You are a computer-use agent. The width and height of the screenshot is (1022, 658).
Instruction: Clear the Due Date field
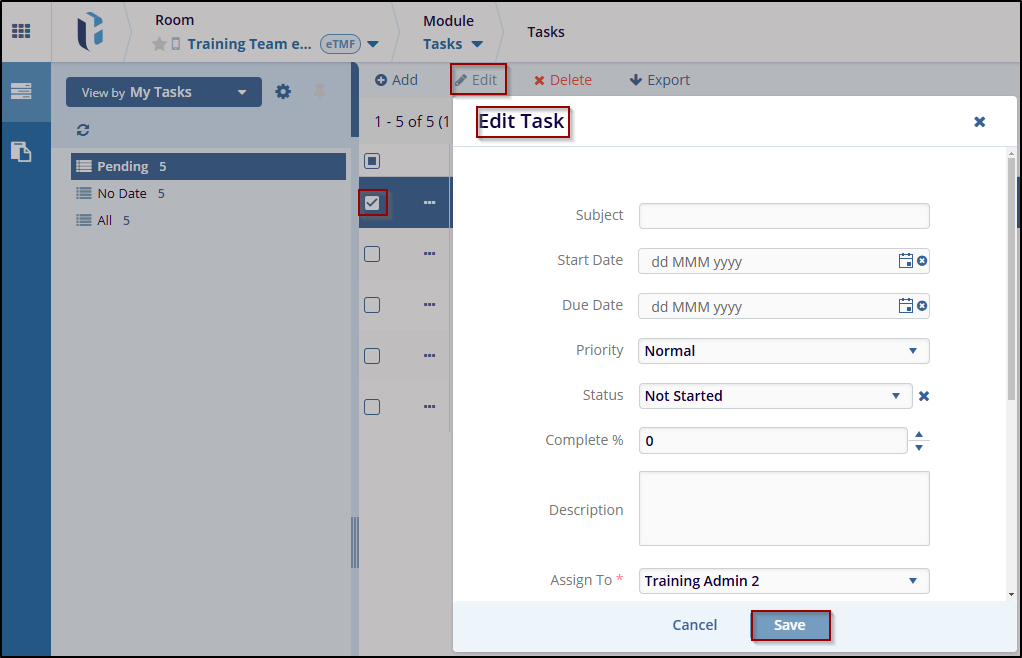922,306
